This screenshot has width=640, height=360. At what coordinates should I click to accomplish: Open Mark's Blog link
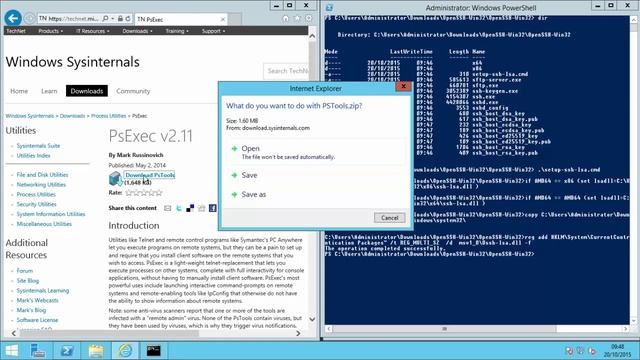tap(31, 310)
